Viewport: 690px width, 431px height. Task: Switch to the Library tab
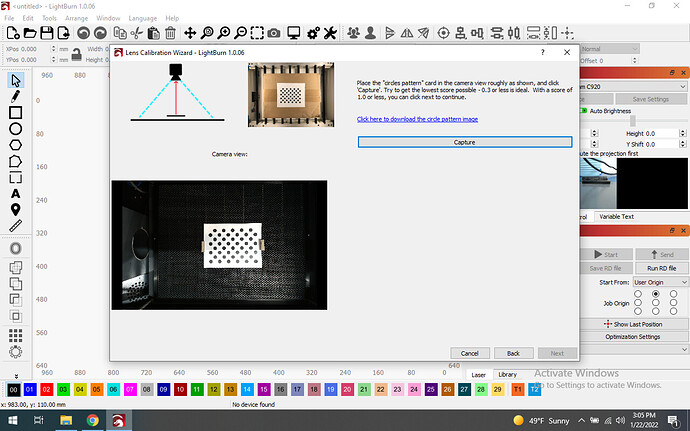coord(507,375)
